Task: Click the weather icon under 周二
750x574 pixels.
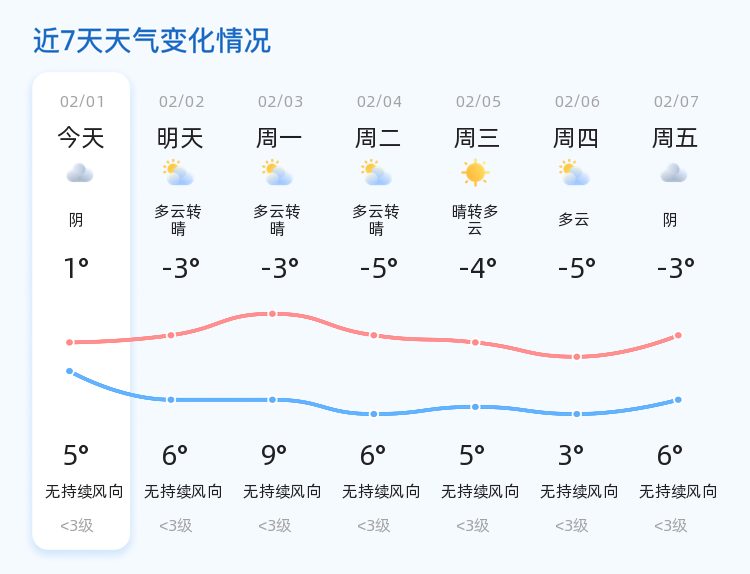Action: click(x=376, y=173)
